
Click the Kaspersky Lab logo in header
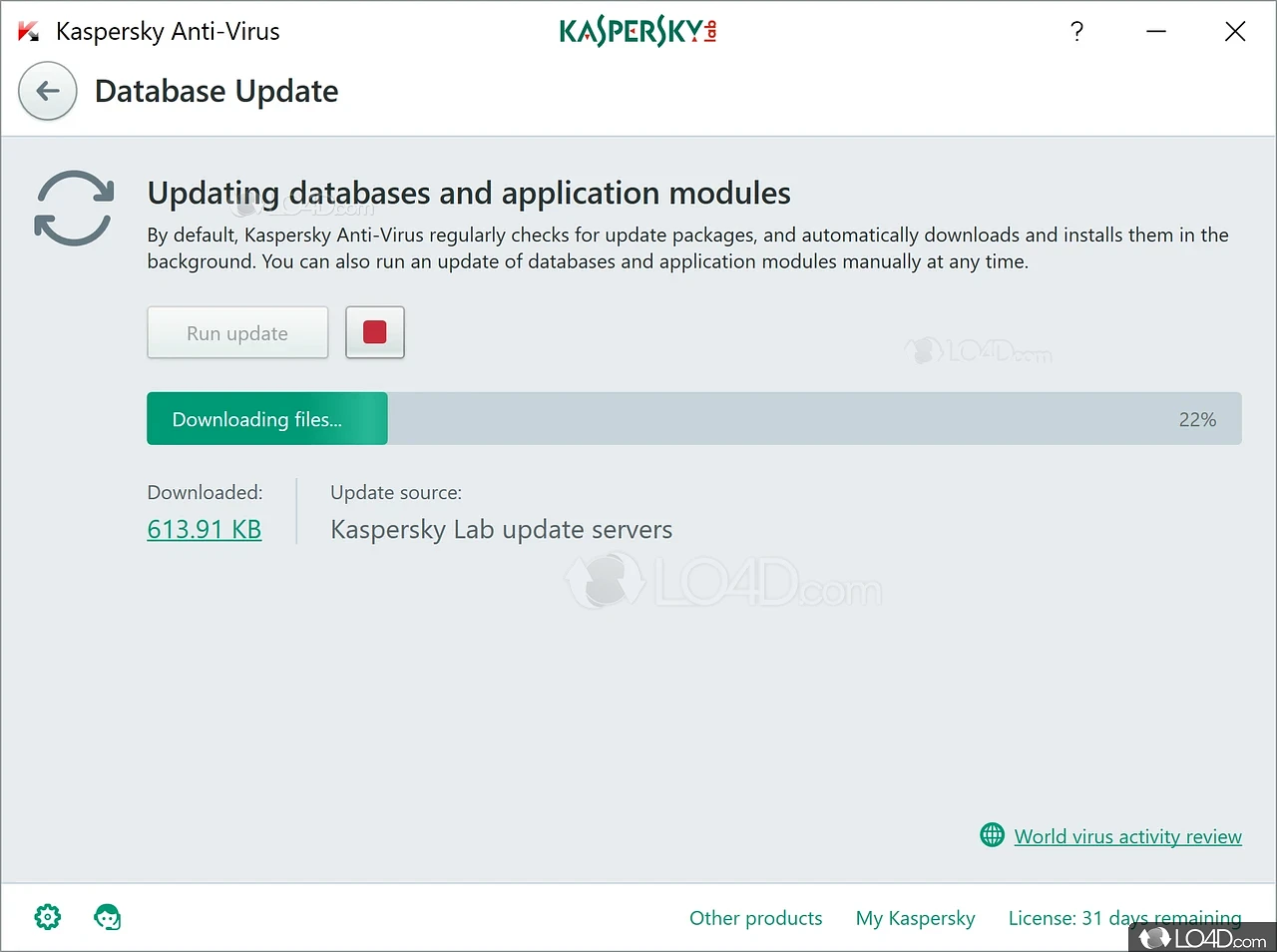click(x=638, y=32)
